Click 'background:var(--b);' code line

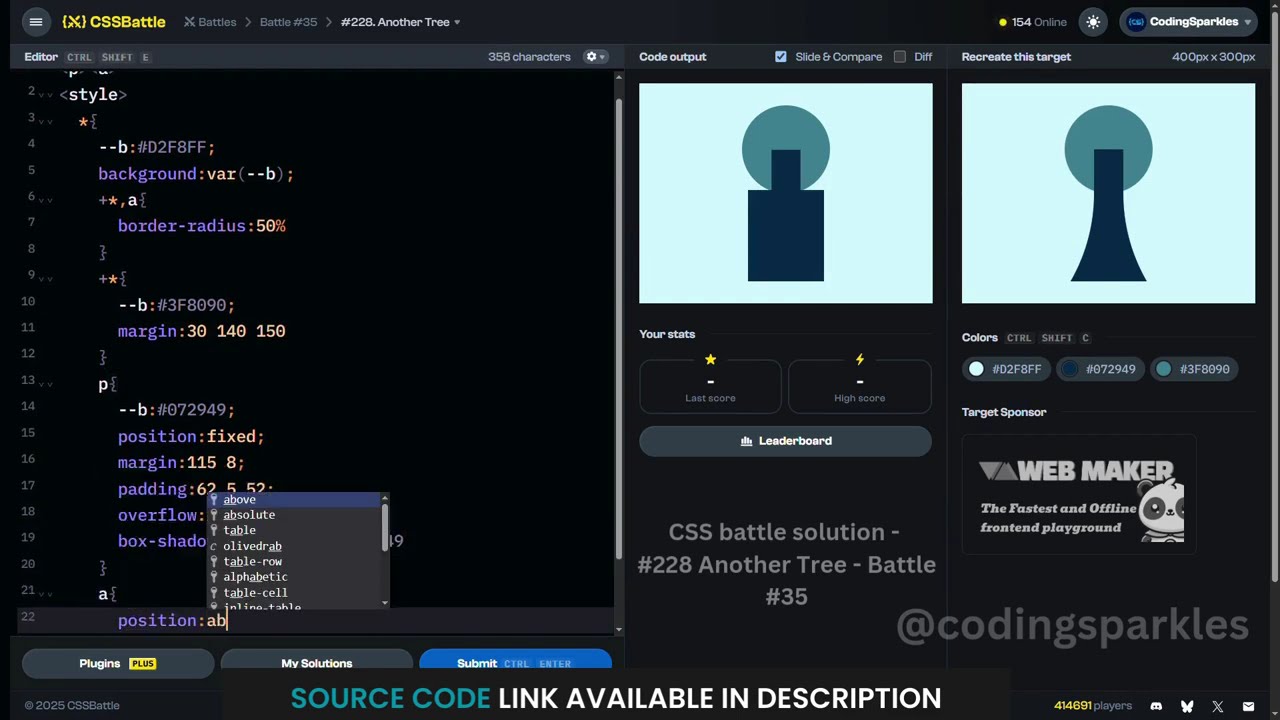[196, 174]
